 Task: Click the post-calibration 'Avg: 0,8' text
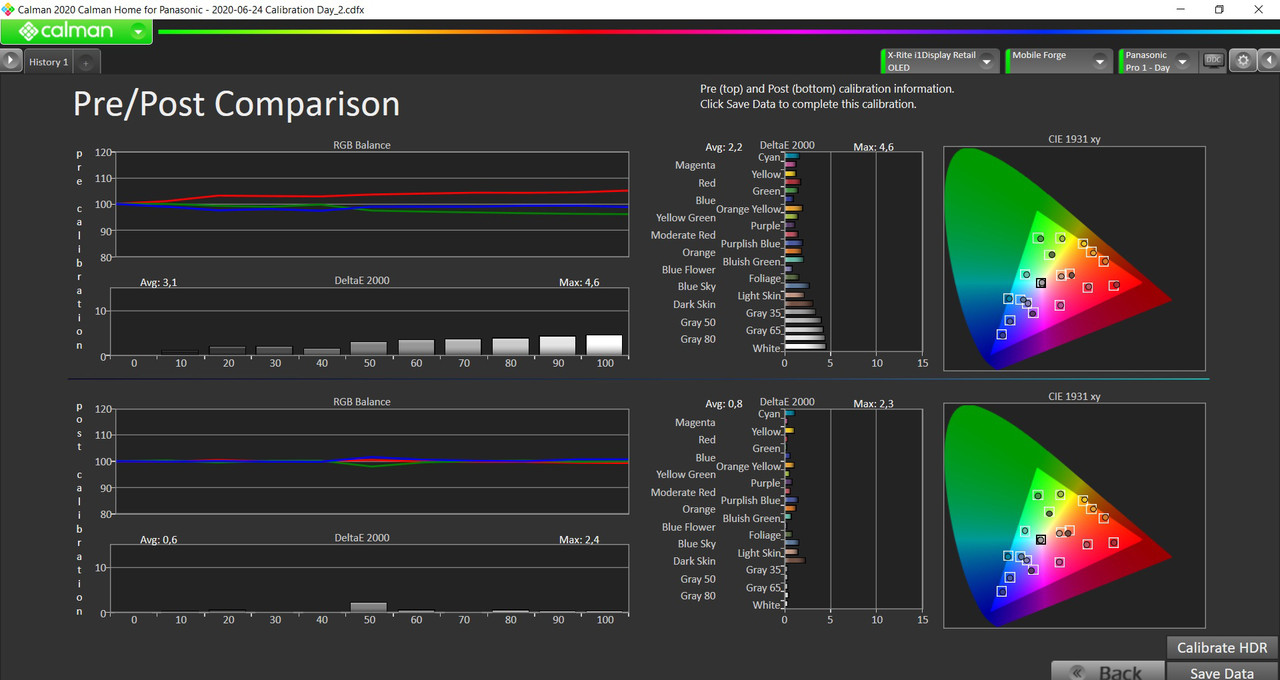click(723, 404)
